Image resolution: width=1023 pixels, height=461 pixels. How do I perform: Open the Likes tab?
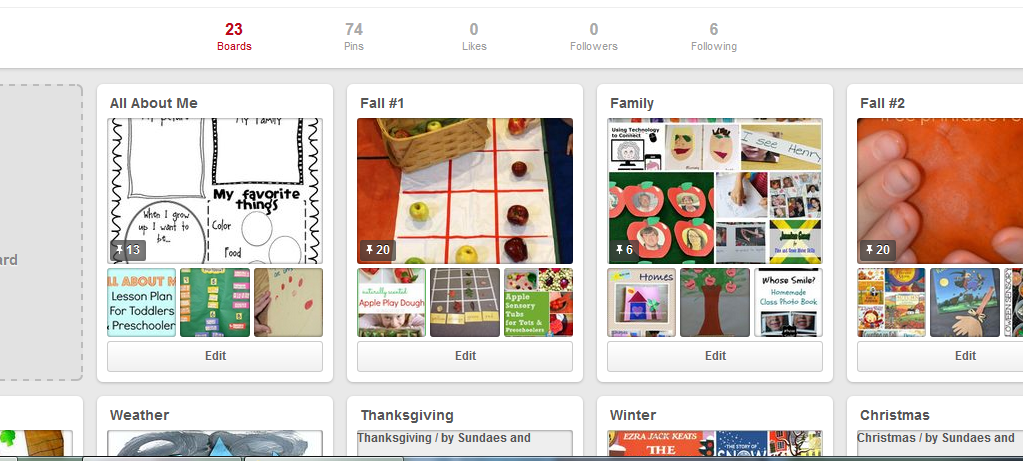point(474,37)
